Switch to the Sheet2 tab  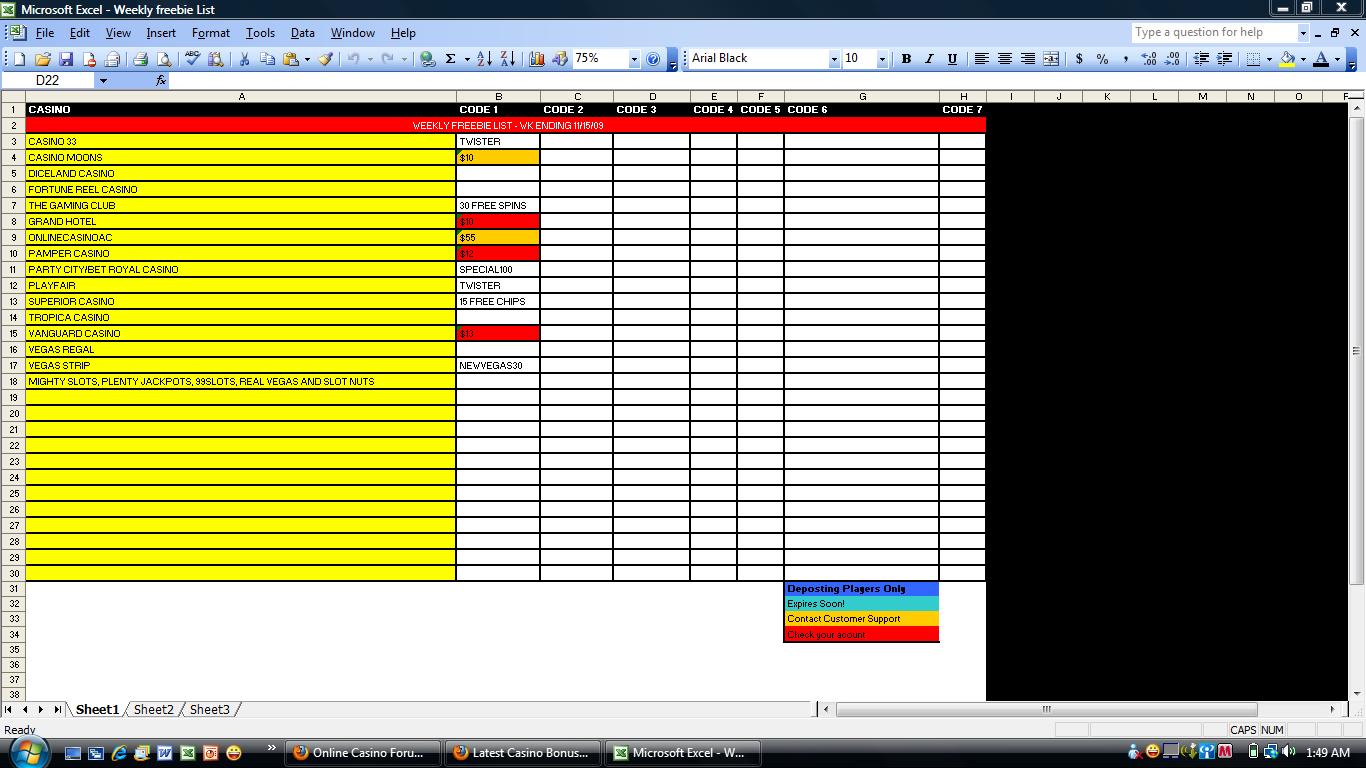[154, 709]
